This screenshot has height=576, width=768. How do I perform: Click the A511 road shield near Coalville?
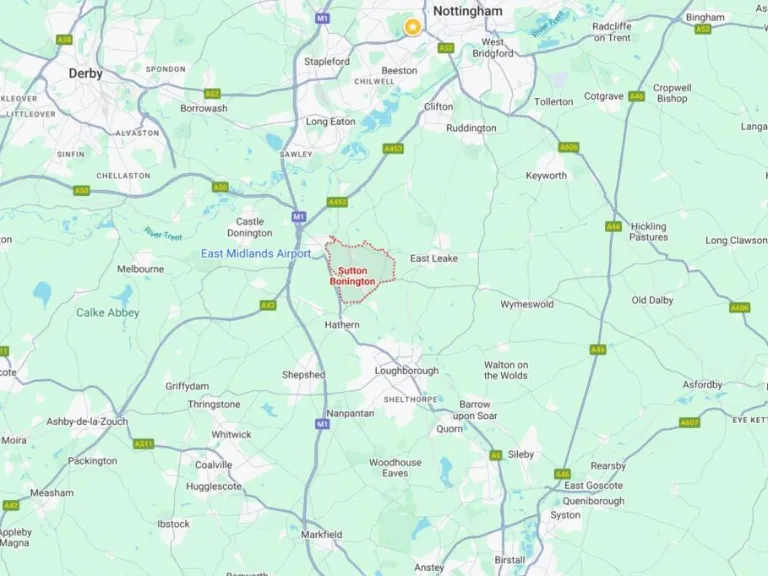pyautogui.click(x=144, y=444)
